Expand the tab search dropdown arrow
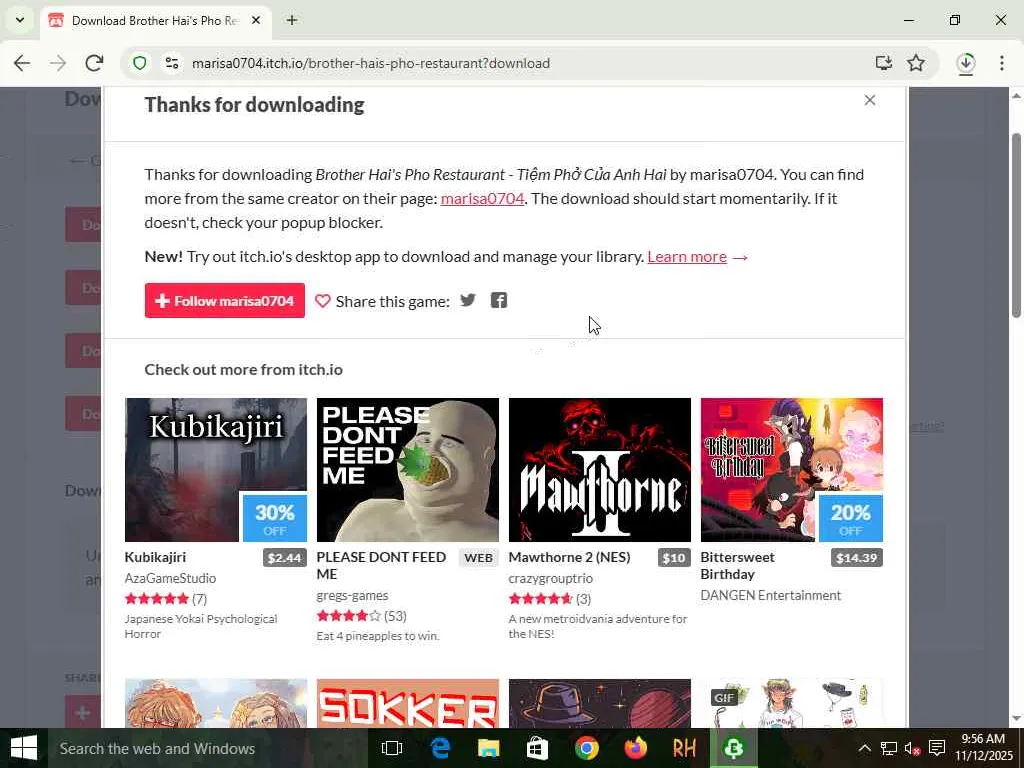Image resolution: width=1024 pixels, height=768 pixels. pos(20,20)
